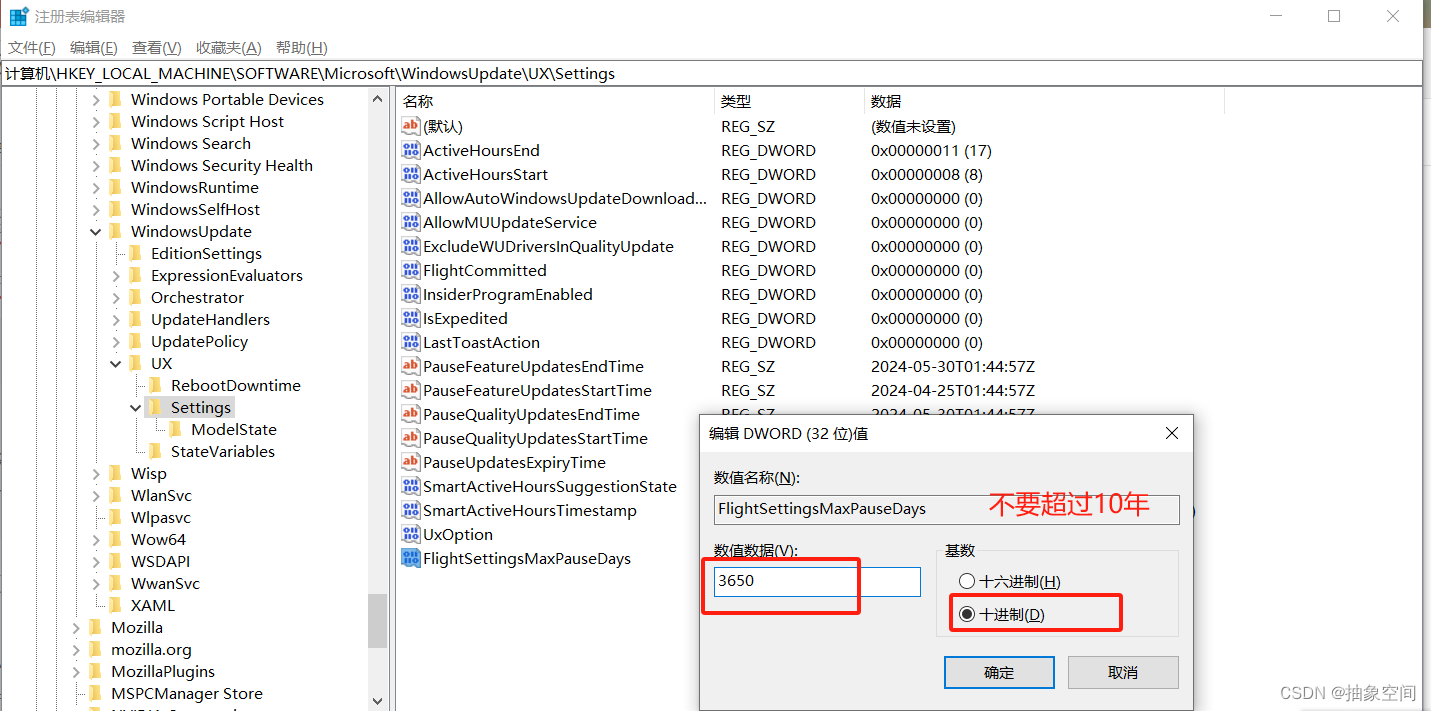1431x711 pixels.
Task: Click the 数值数据 input field
Action: [x=817, y=582]
